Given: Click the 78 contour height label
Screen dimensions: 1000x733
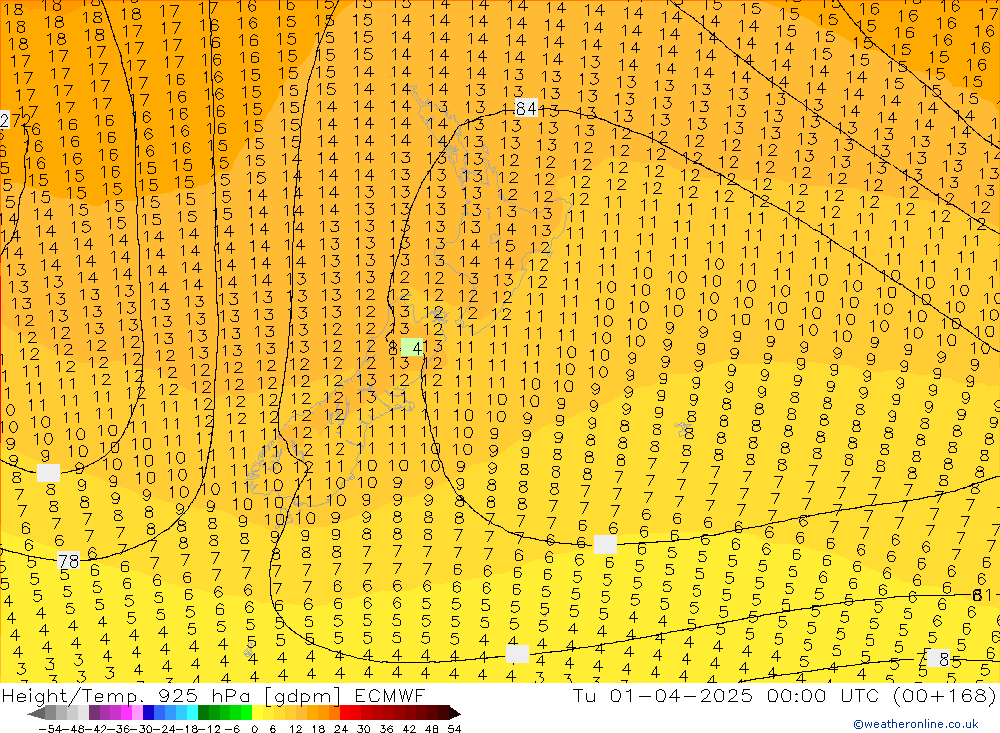Looking at the screenshot, I should [68, 561].
